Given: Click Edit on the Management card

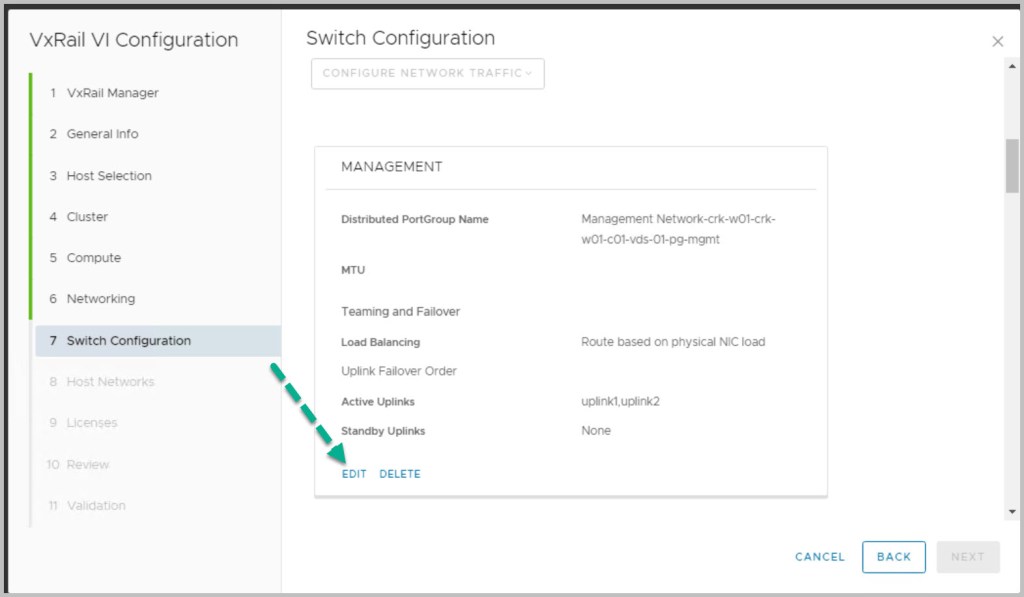Looking at the screenshot, I should coord(354,474).
